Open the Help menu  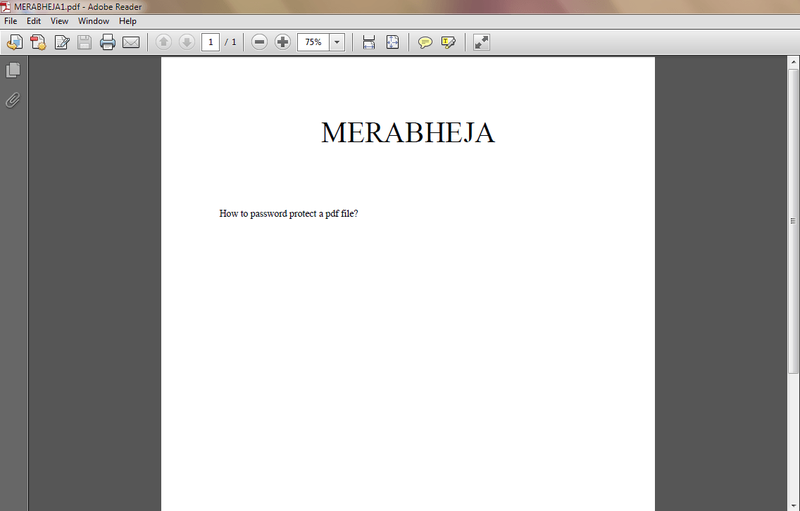128,21
